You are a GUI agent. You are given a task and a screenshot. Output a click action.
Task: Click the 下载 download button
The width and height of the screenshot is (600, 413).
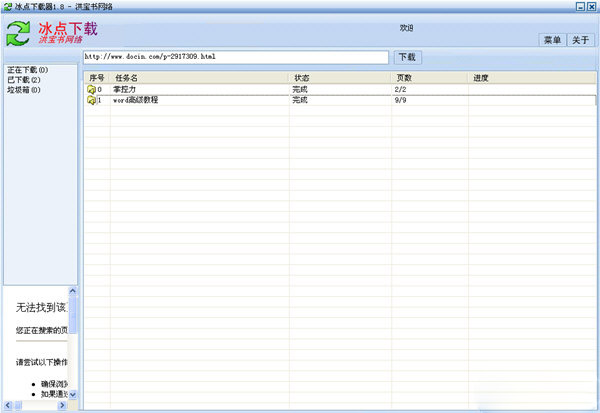click(x=407, y=57)
